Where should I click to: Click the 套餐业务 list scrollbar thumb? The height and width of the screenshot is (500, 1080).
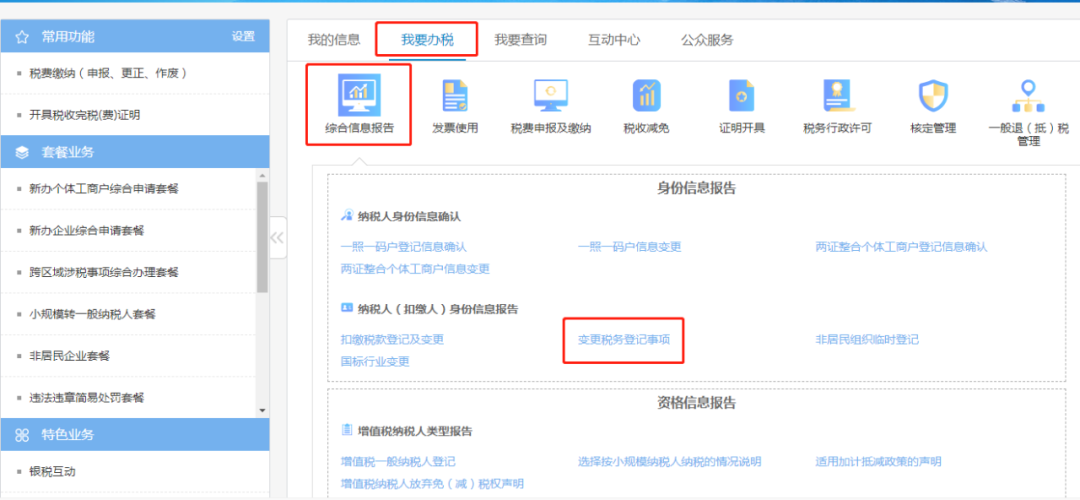point(262,238)
